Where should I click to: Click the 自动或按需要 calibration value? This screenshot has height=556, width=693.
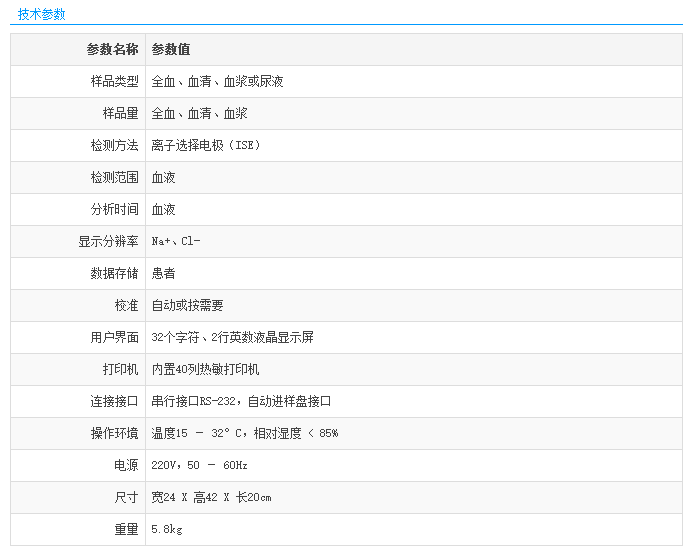point(187,305)
